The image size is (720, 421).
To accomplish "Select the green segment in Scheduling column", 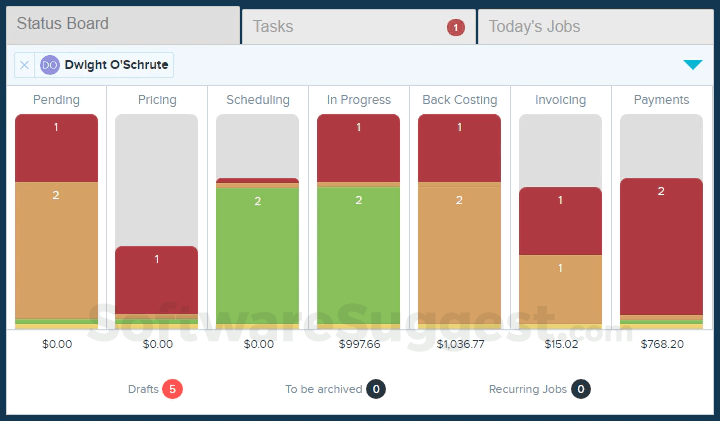I will click(257, 255).
